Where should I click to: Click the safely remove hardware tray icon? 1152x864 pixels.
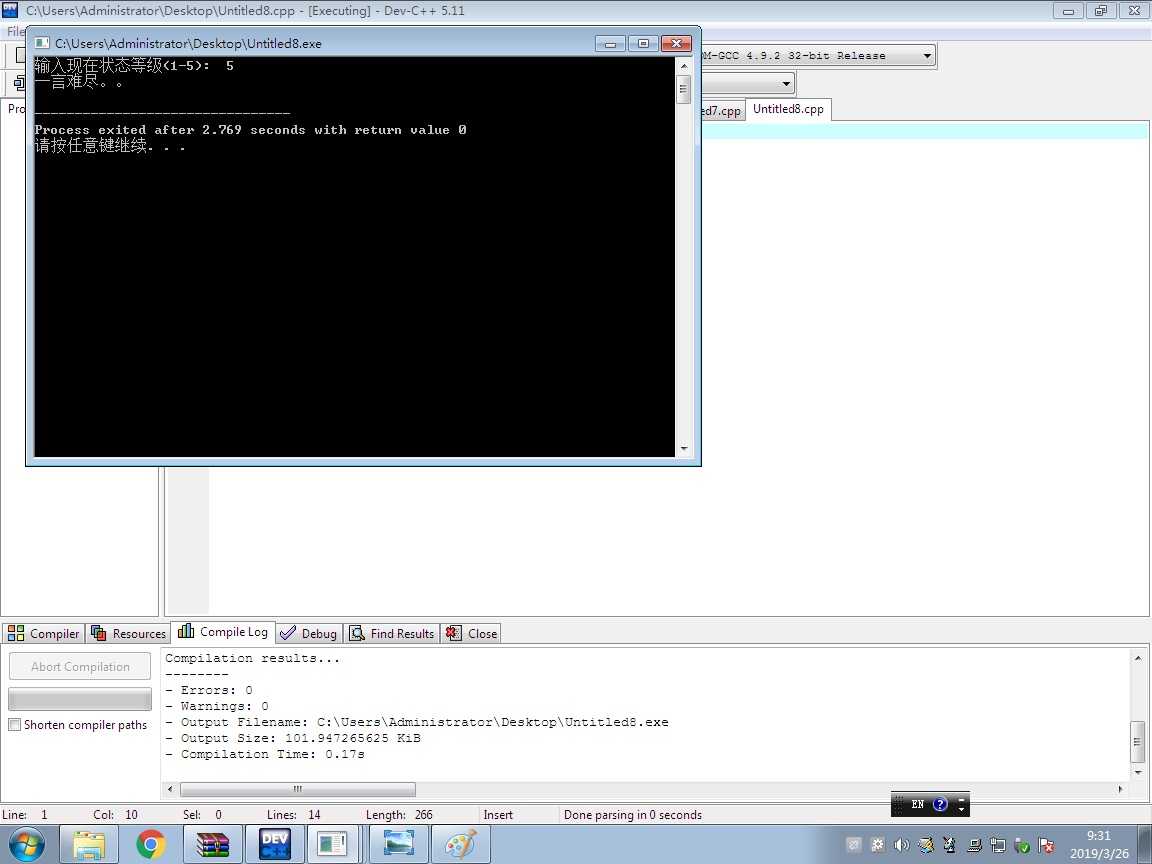tap(1022, 845)
